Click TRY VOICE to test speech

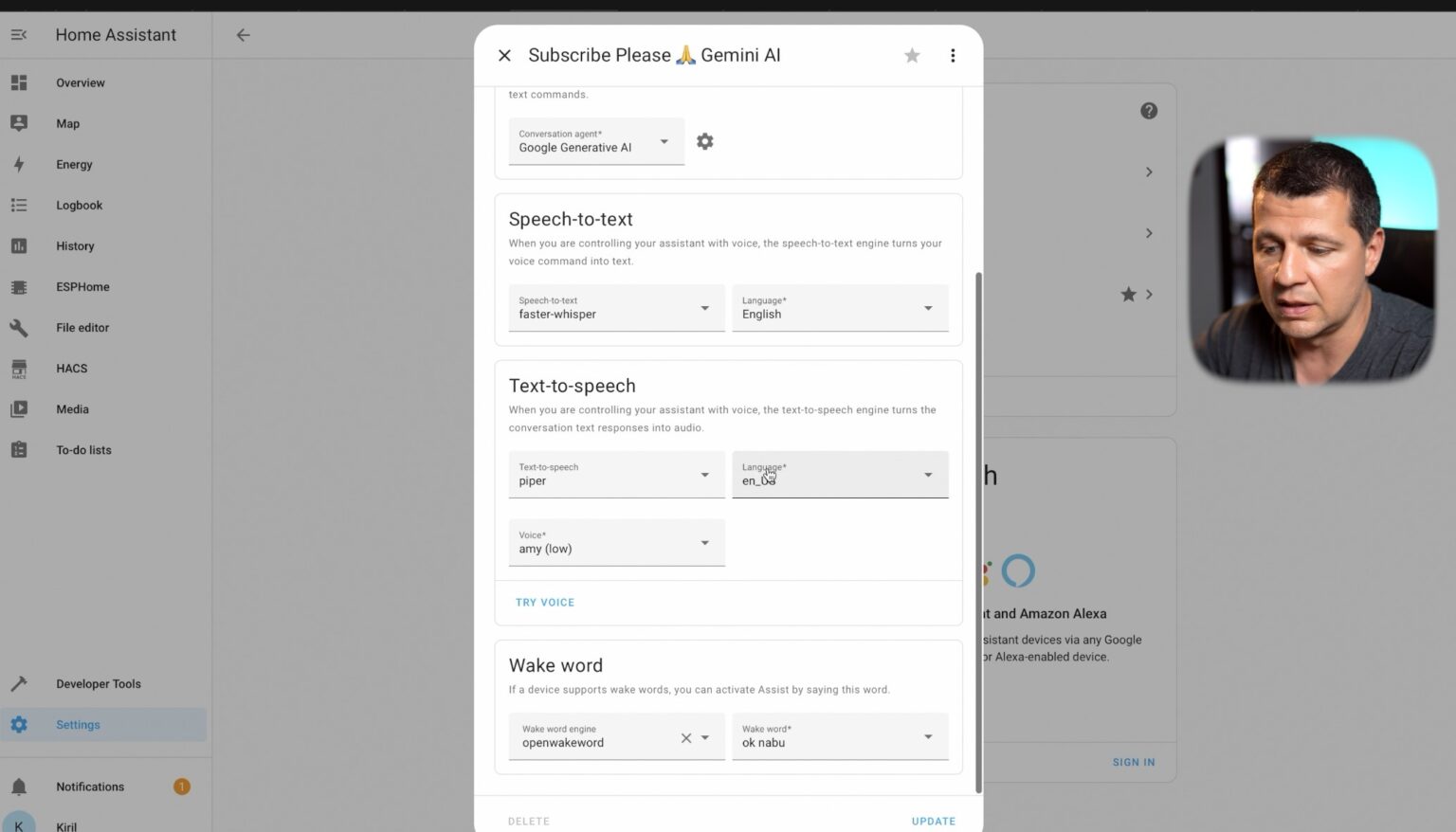coord(544,602)
